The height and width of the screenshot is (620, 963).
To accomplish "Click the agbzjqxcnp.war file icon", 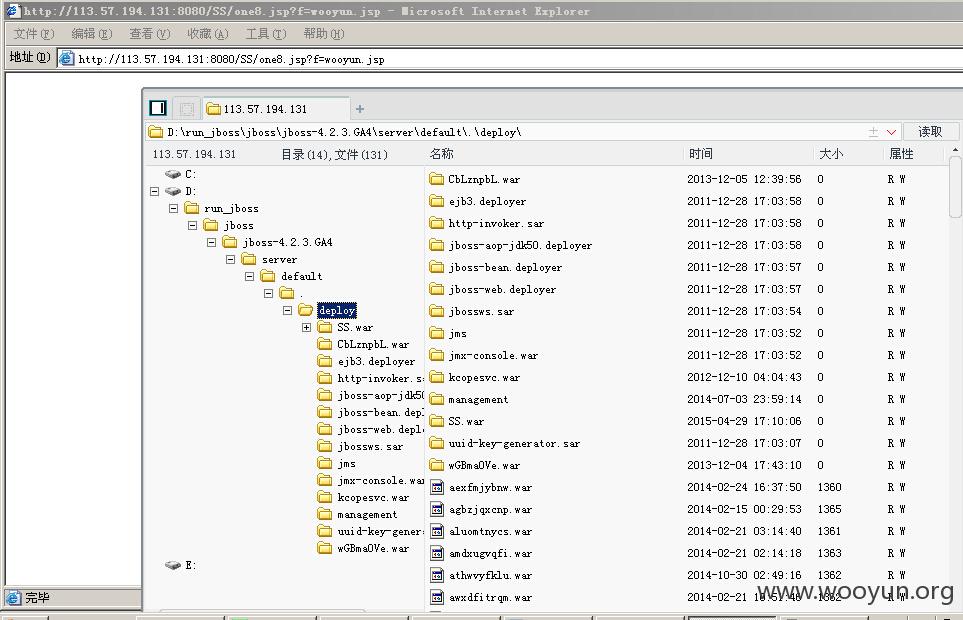I will (437, 510).
